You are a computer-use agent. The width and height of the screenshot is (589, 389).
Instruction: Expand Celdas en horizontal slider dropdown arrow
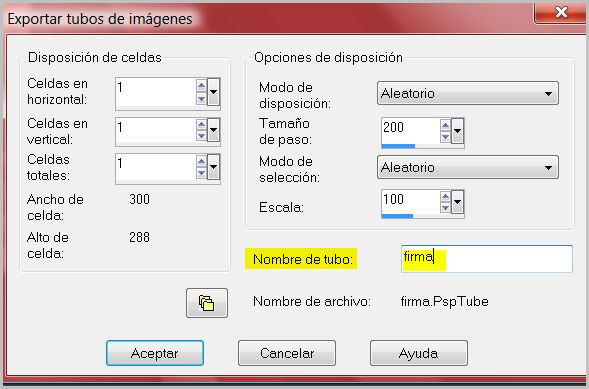click(x=213, y=92)
